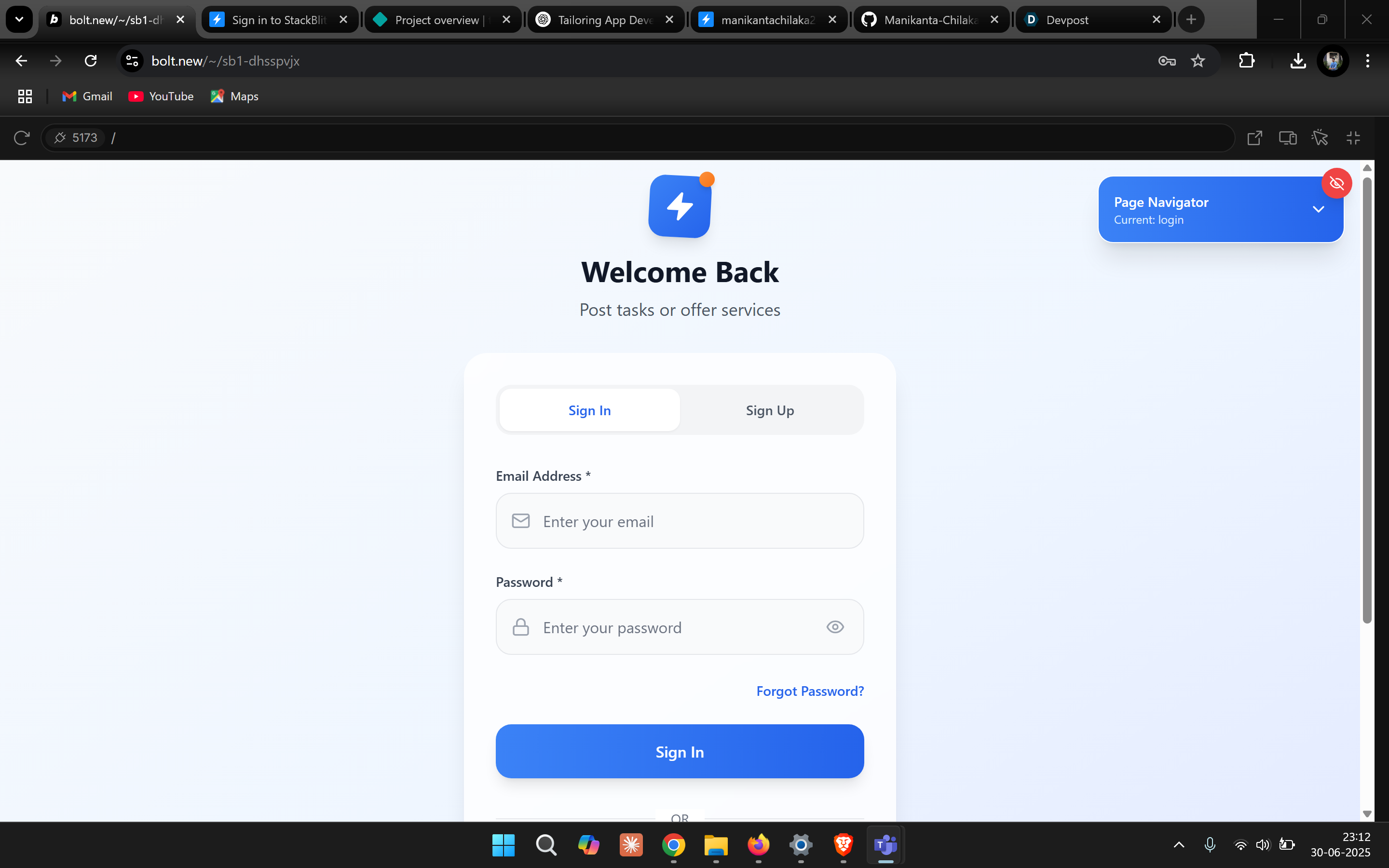This screenshot has height=868, width=1389.
Task: Open the tab search dropdown arrow
Action: pos(19,19)
